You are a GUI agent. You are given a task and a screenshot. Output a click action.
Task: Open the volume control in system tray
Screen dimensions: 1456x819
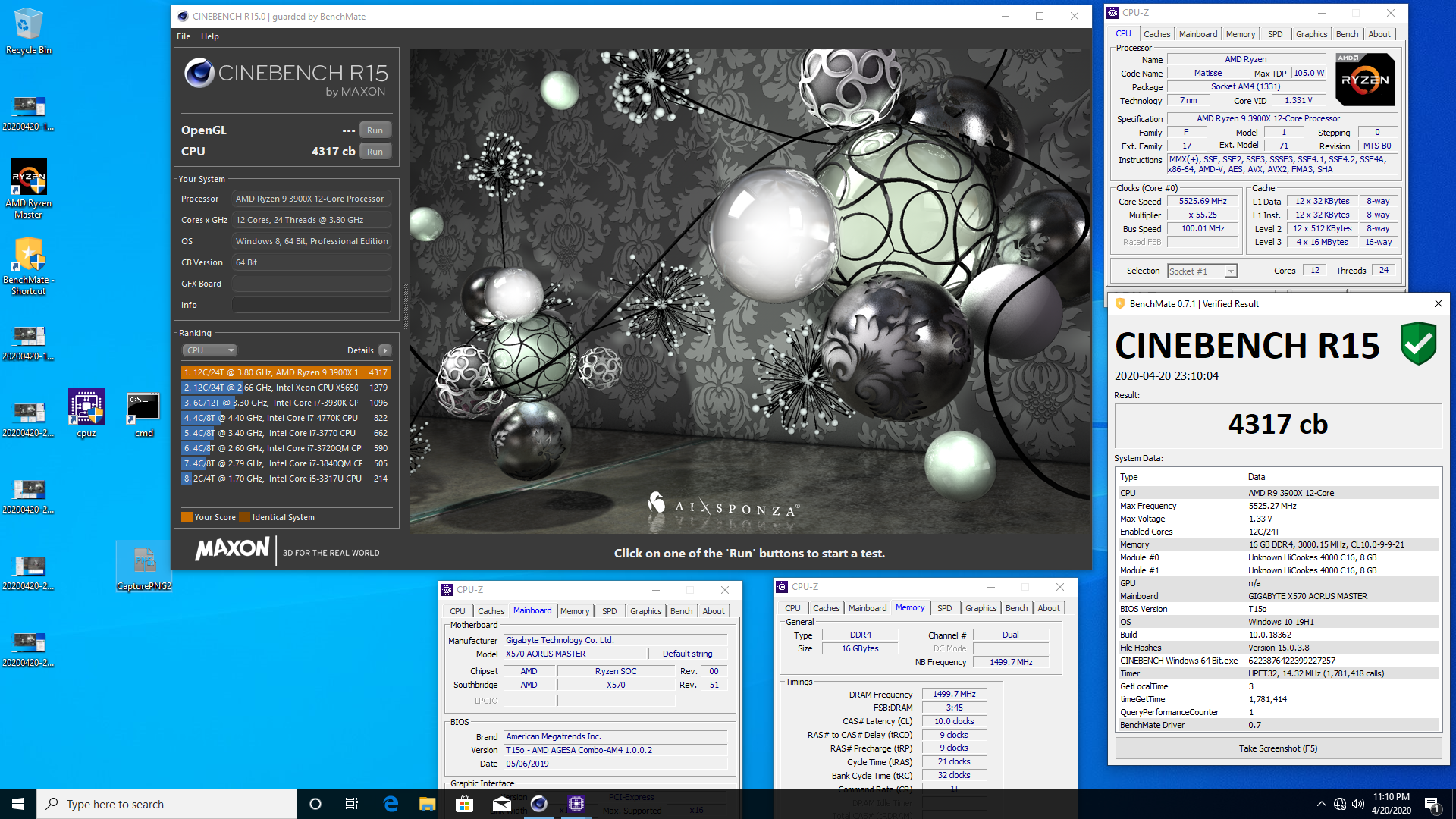[1358, 804]
